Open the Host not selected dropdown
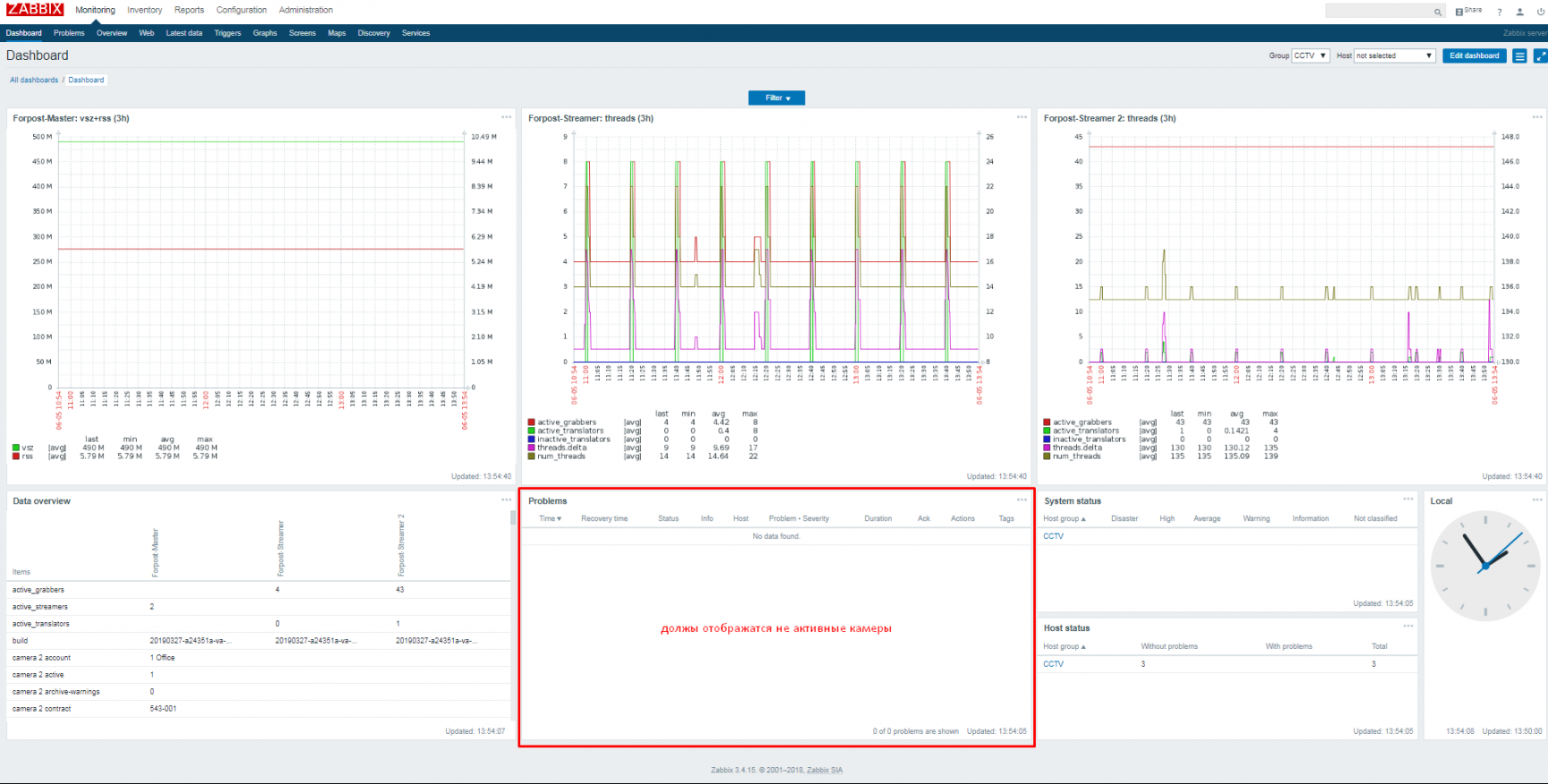1548x784 pixels. coord(1394,55)
